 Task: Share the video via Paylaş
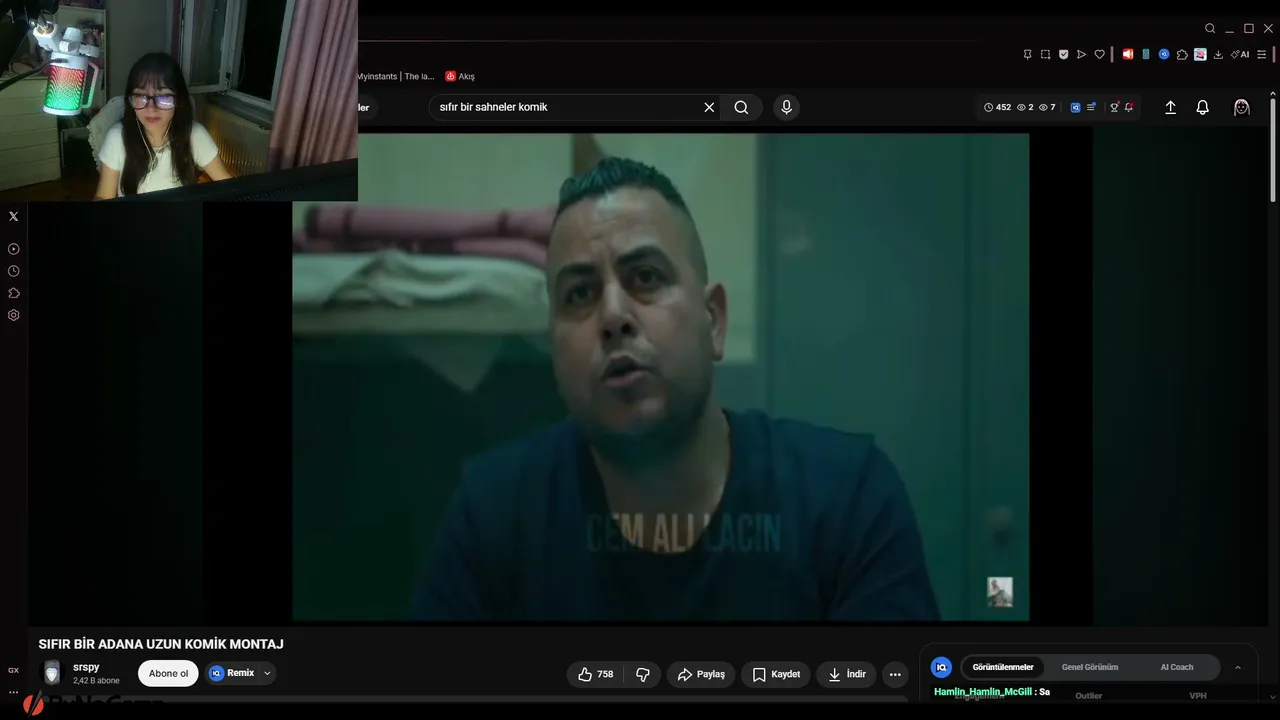click(701, 674)
